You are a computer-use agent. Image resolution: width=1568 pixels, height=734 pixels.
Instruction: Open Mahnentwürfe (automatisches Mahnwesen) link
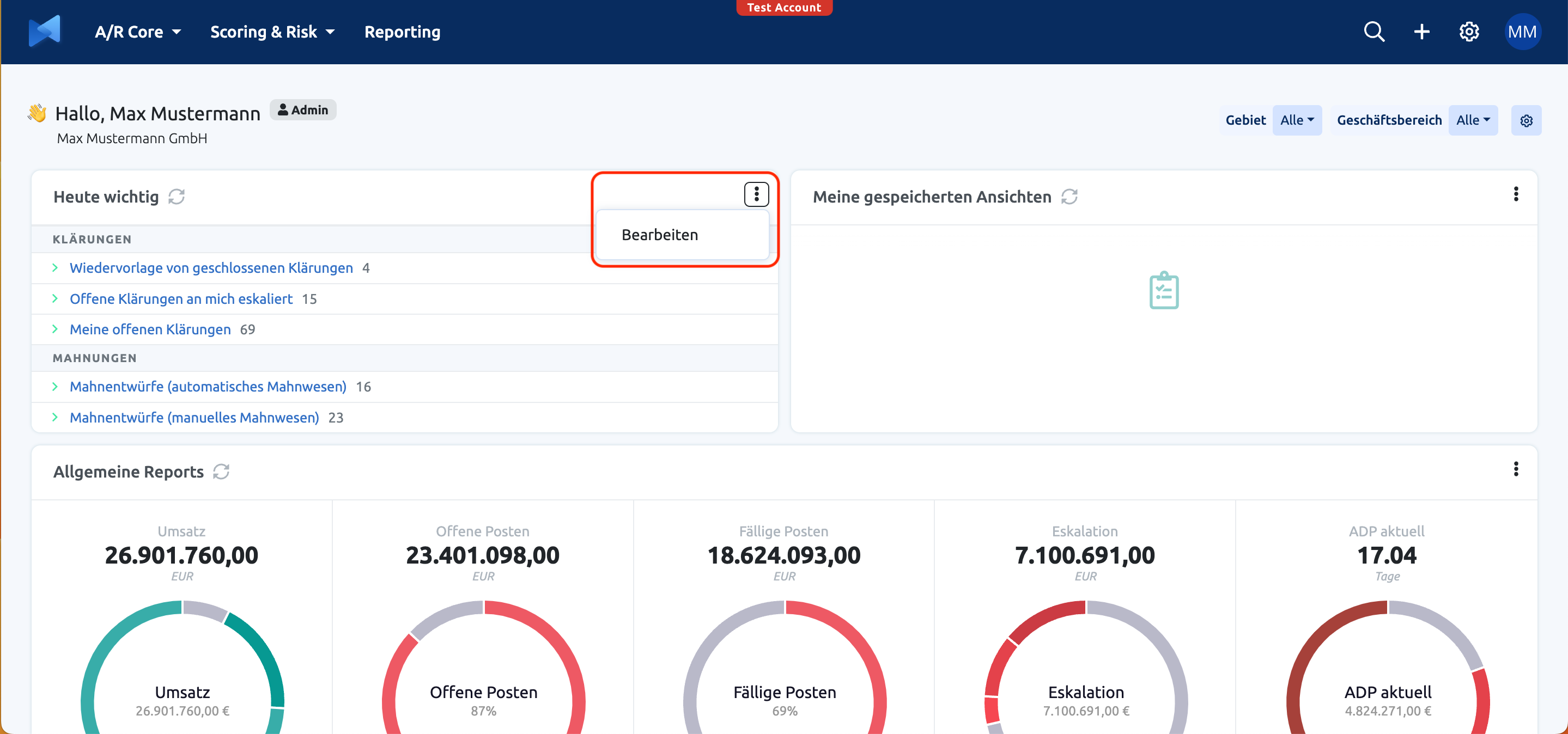208,387
